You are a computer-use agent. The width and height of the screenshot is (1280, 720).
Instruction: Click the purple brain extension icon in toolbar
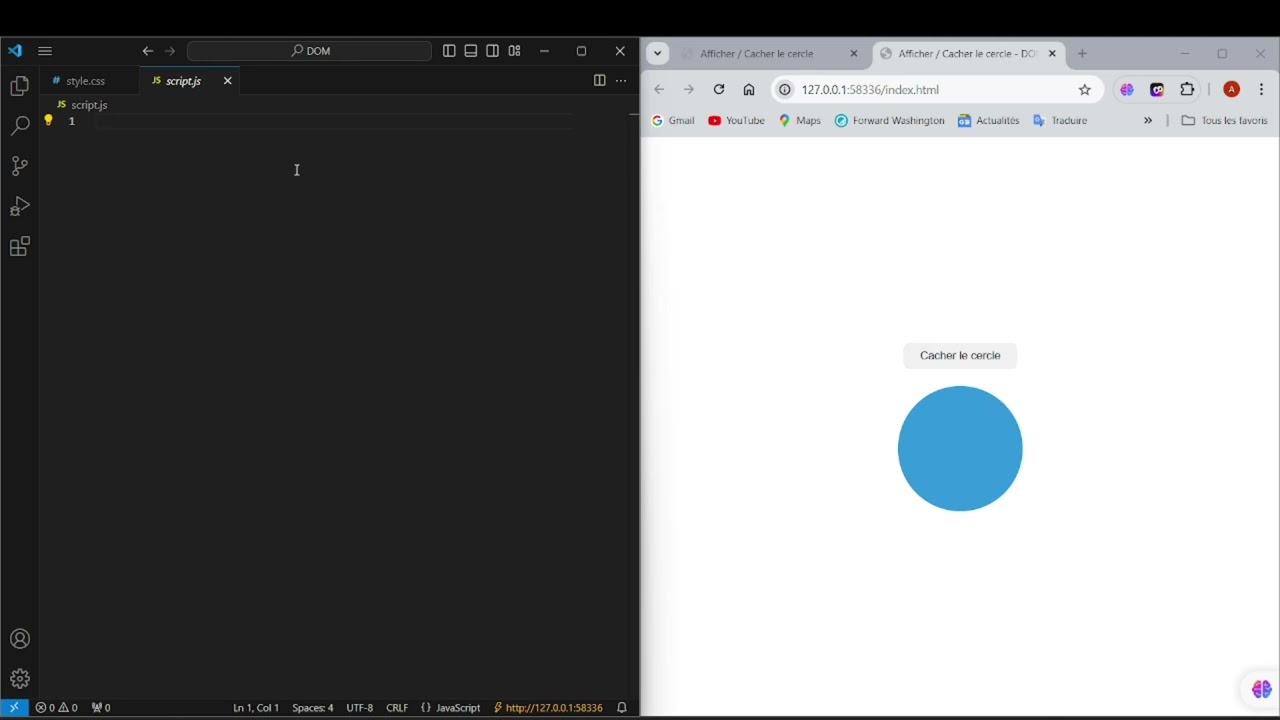coord(1127,90)
